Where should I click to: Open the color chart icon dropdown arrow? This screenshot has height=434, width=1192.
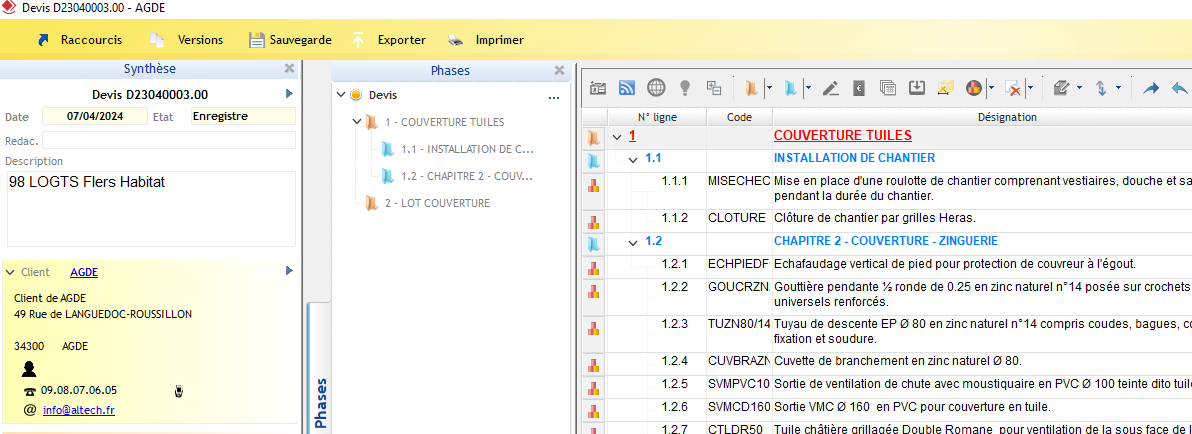point(989,88)
